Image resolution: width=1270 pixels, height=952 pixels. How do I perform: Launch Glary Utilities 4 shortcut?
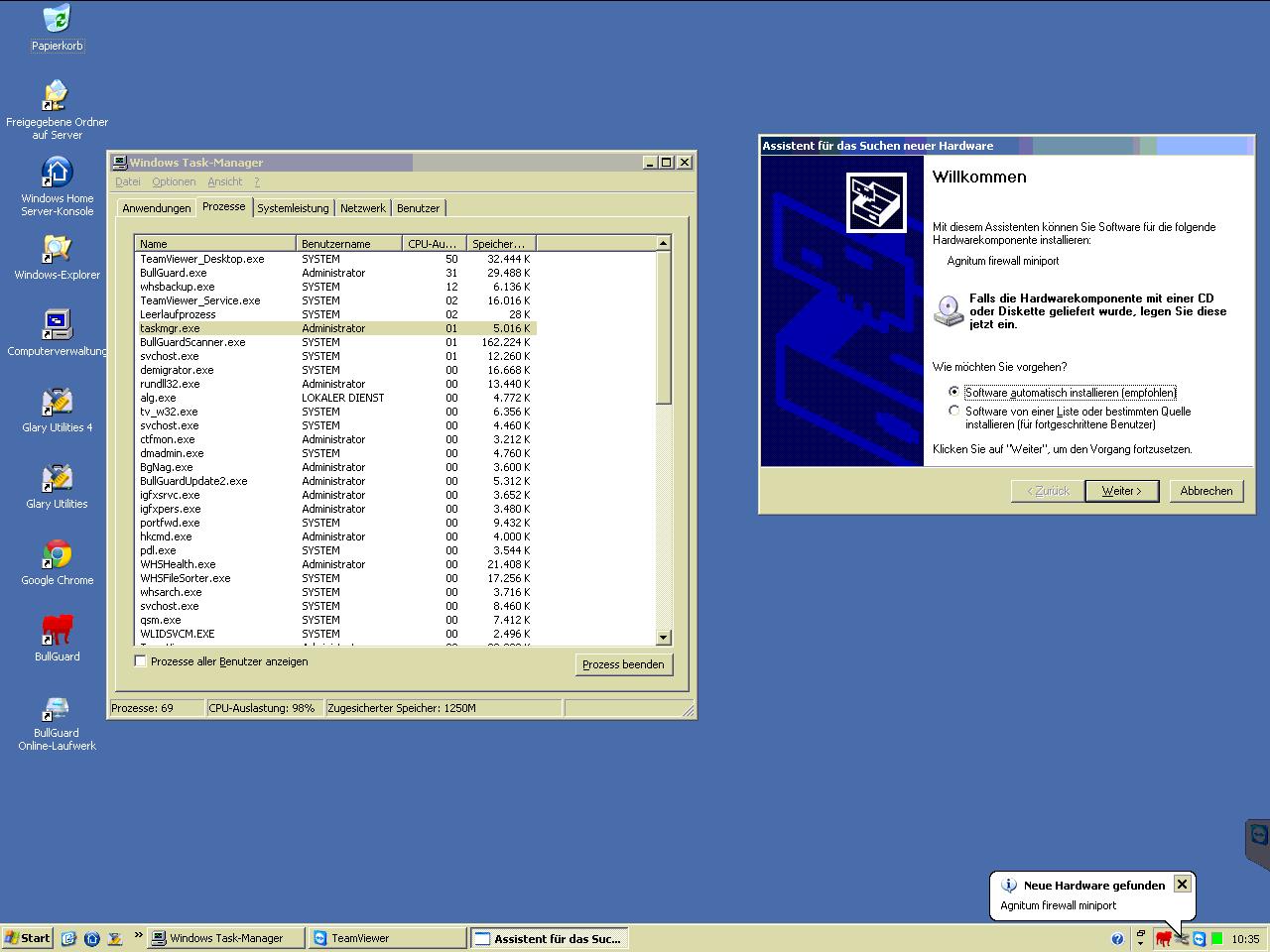pyautogui.click(x=57, y=410)
